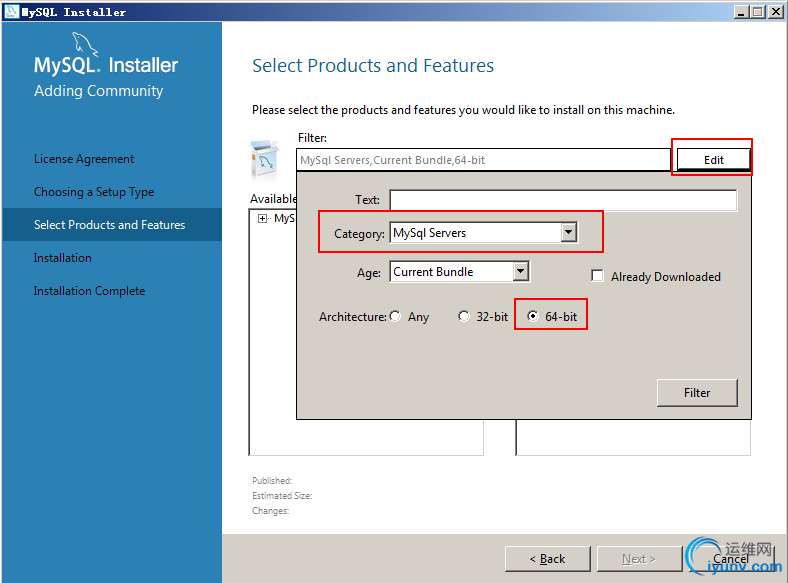The height and width of the screenshot is (583, 788).
Task: Select the 32-bit architecture option
Action: click(464, 316)
